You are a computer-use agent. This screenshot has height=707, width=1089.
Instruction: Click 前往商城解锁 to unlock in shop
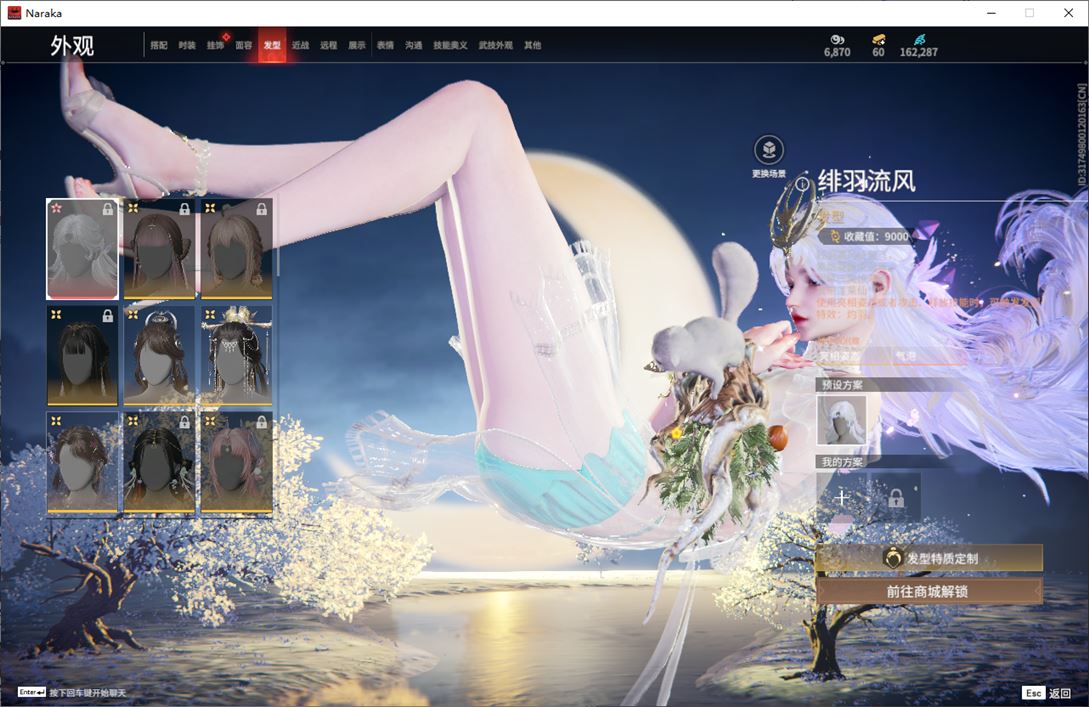click(929, 591)
